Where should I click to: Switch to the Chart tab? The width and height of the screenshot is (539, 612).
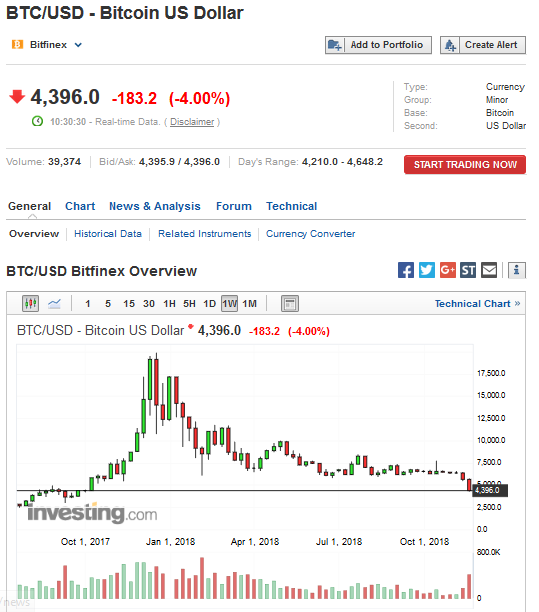(x=80, y=206)
